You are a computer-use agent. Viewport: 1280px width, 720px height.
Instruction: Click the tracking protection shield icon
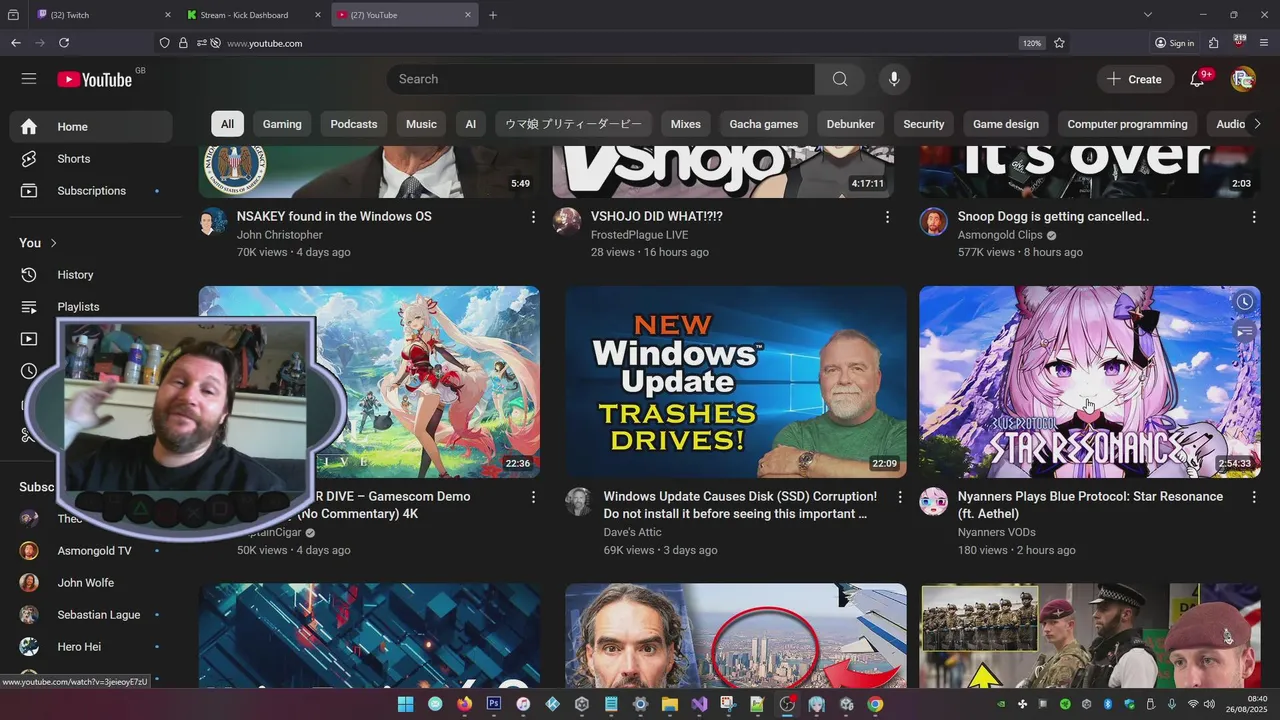coord(165,43)
